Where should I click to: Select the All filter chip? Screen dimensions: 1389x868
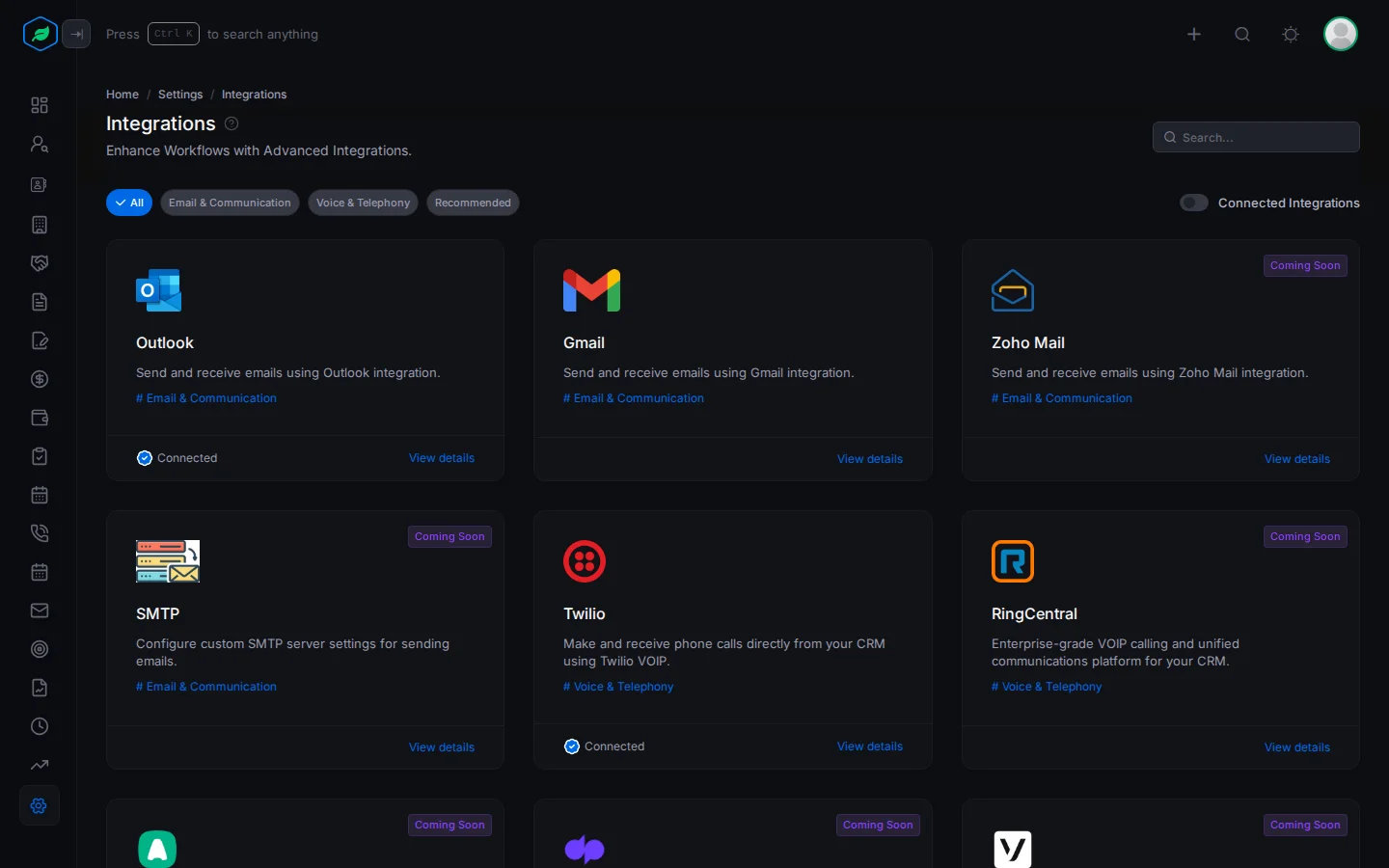click(129, 203)
